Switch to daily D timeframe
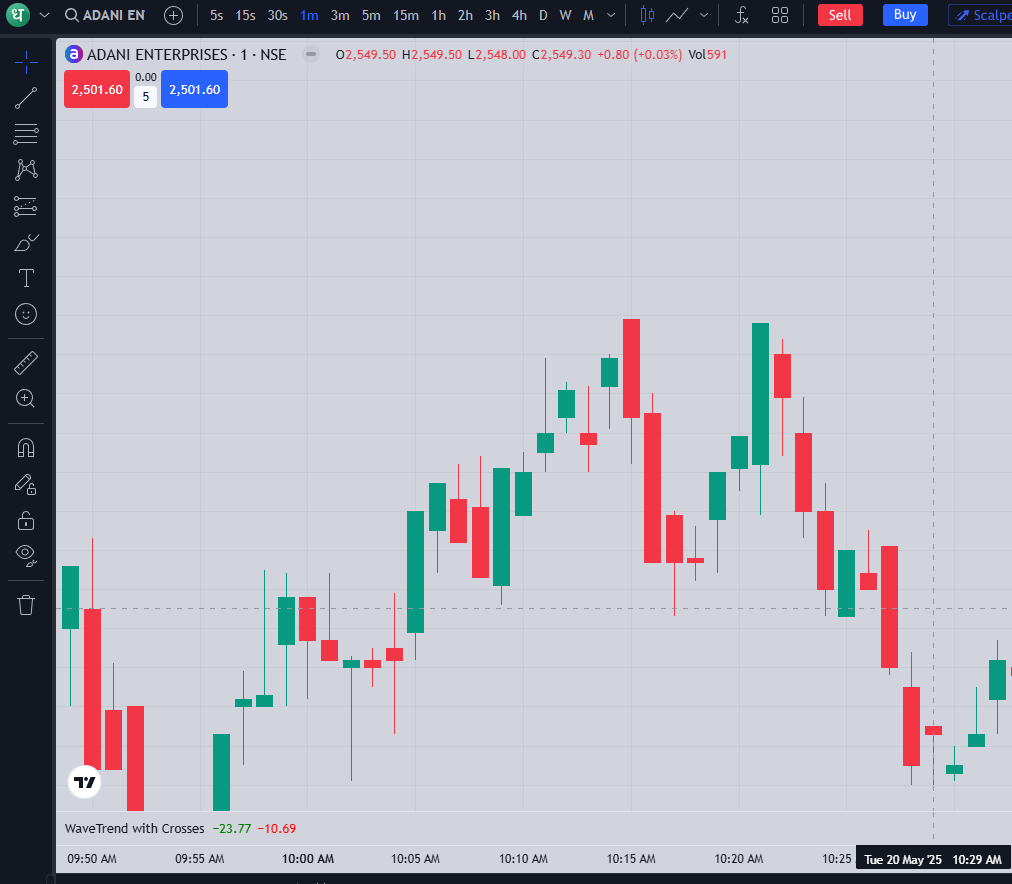The height and width of the screenshot is (884, 1012). [543, 15]
